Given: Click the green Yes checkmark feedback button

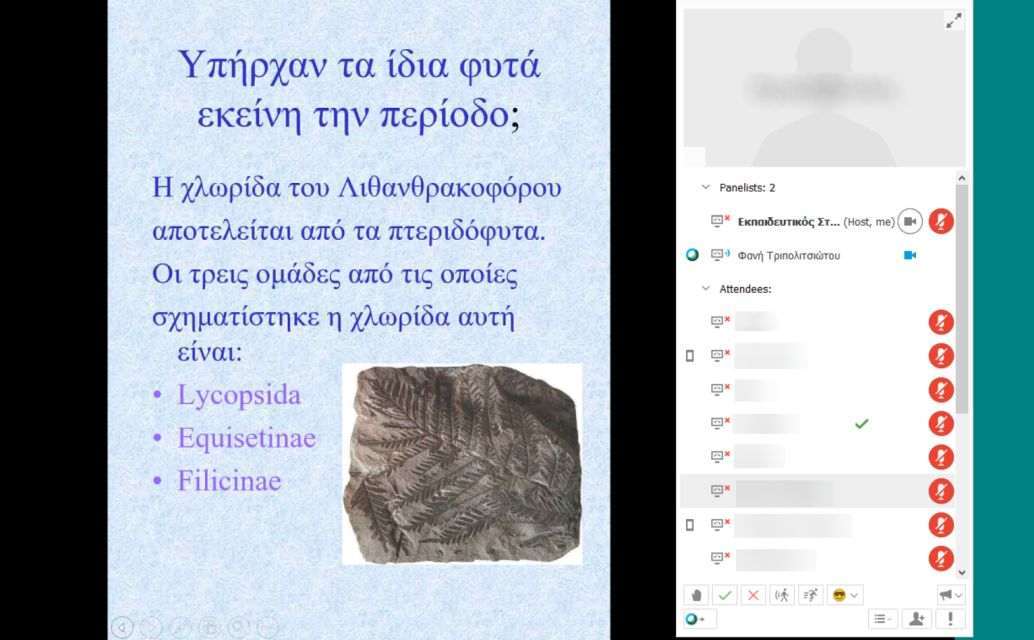Looking at the screenshot, I should pos(726,595).
